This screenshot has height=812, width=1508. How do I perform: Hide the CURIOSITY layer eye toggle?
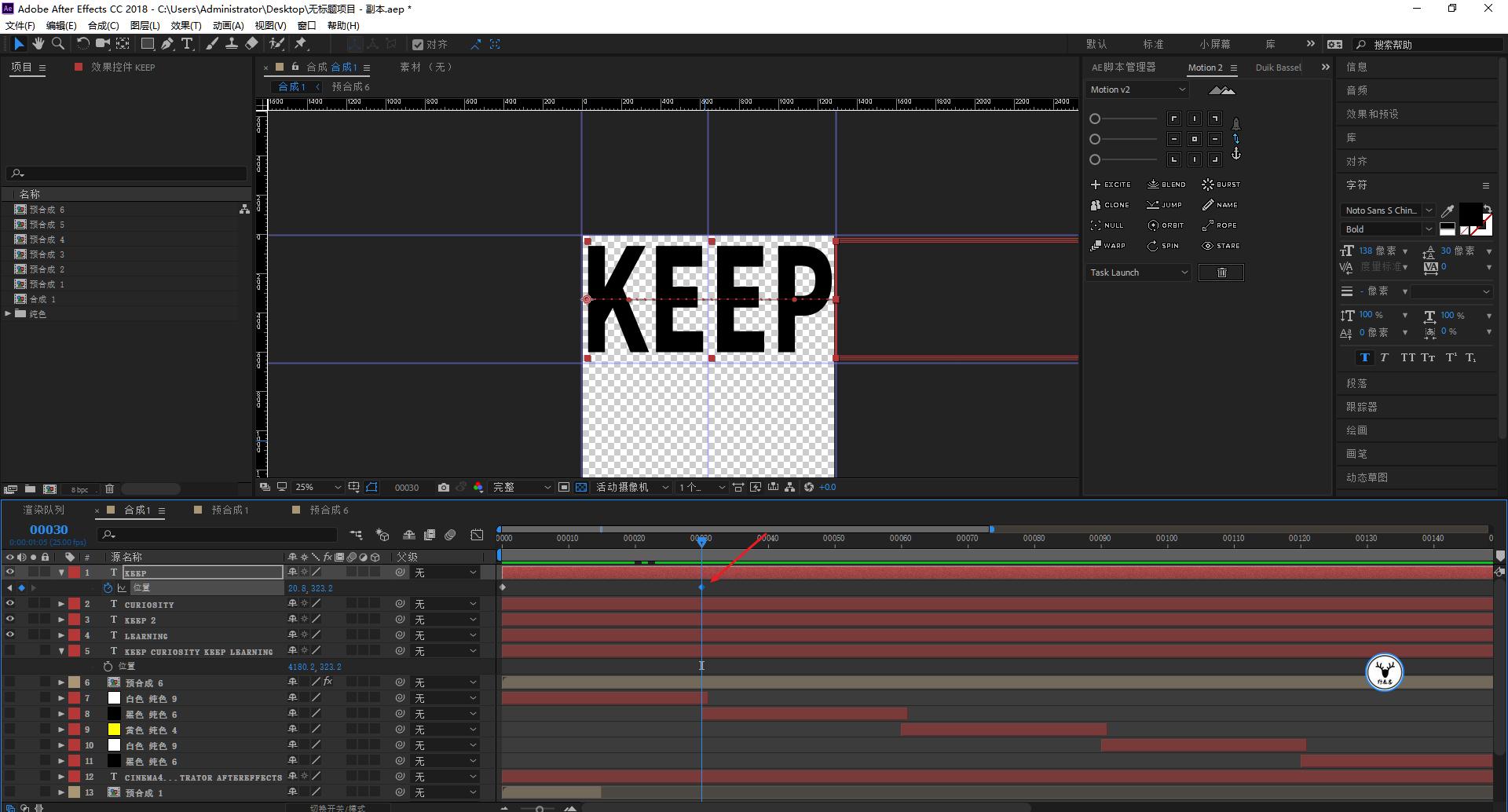(x=10, y=604)
